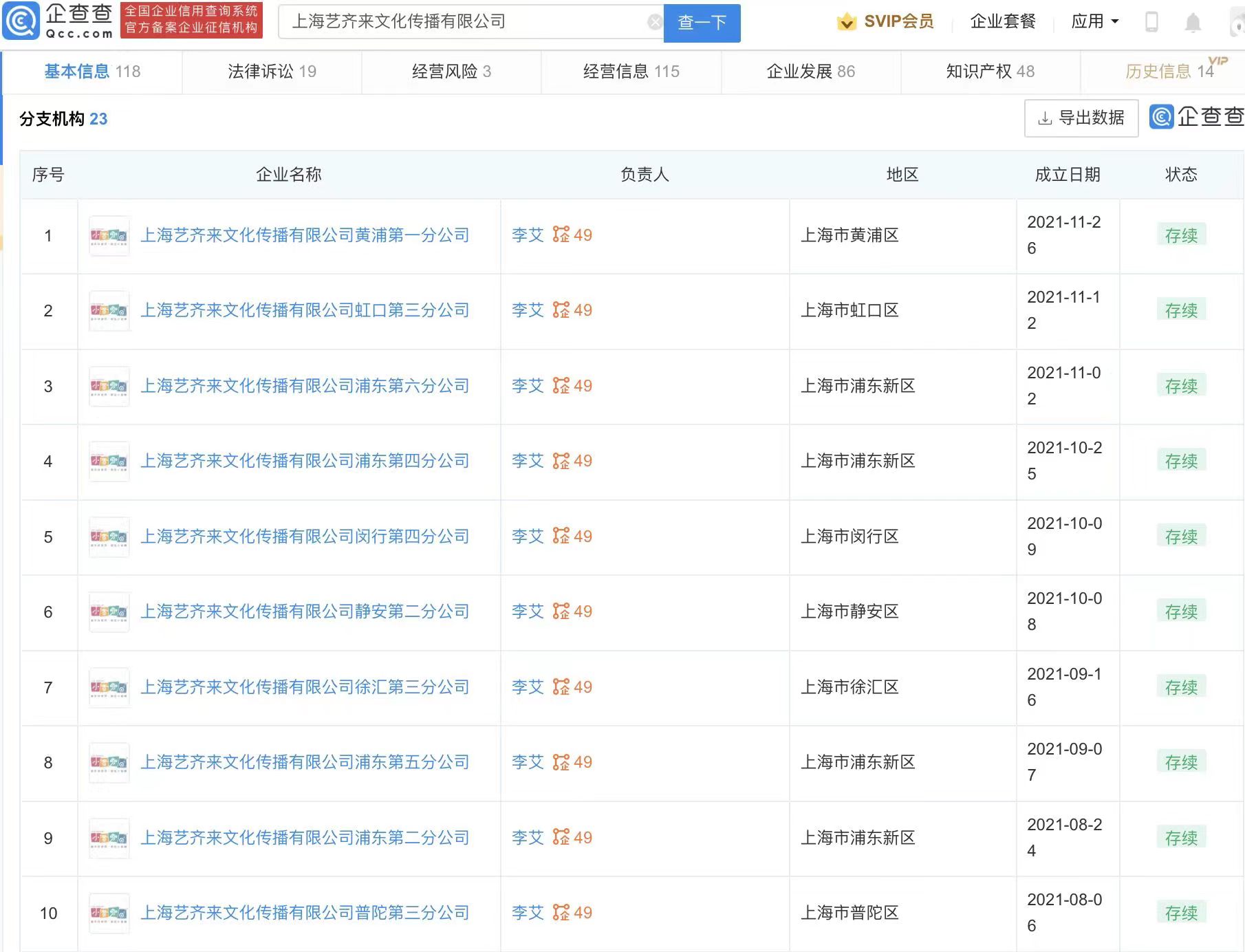This screenshot has height=952, width=1245.
Task: Clear the search box text
Action: point(654,22)
